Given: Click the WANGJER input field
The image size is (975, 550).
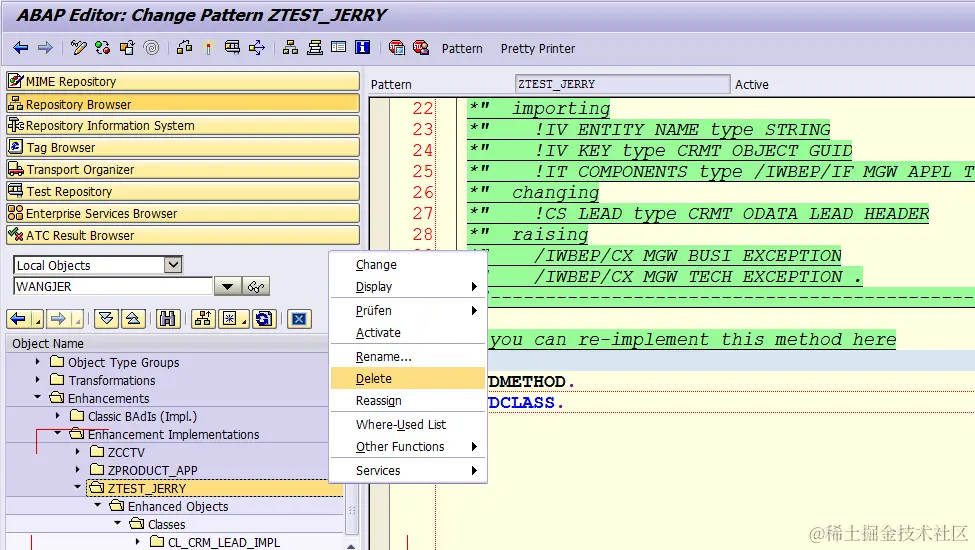Looking at the screenshot, I should point(113,286).
